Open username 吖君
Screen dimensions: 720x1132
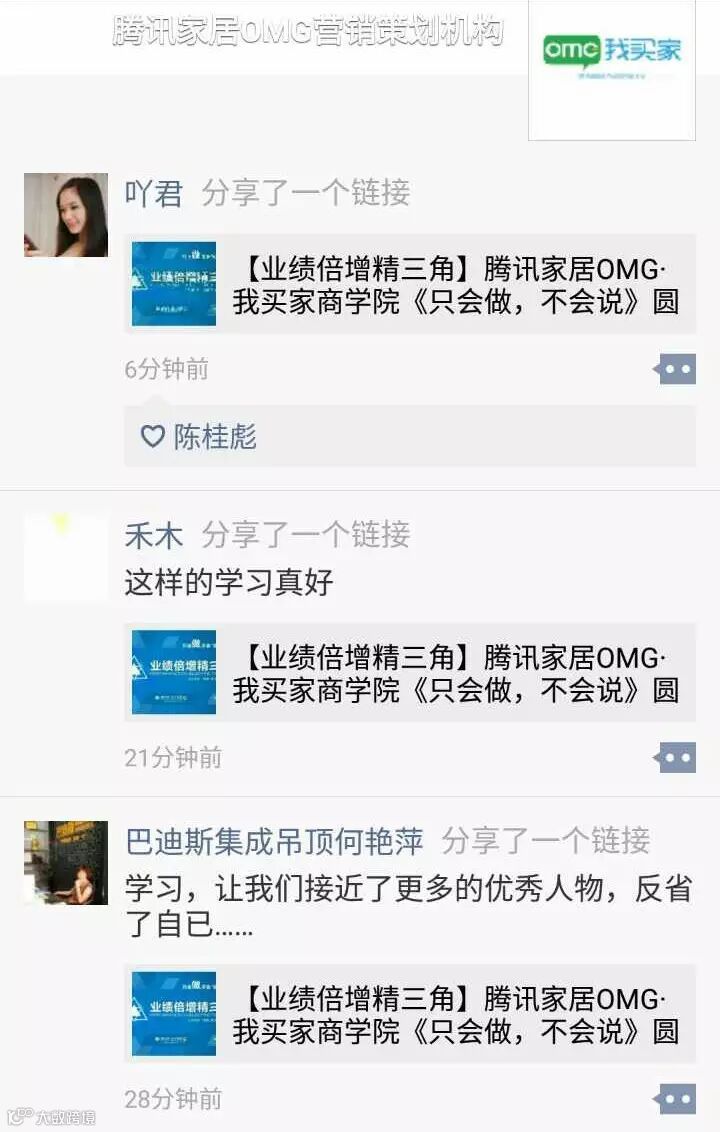pyautogui.click(x=153, y=193)
